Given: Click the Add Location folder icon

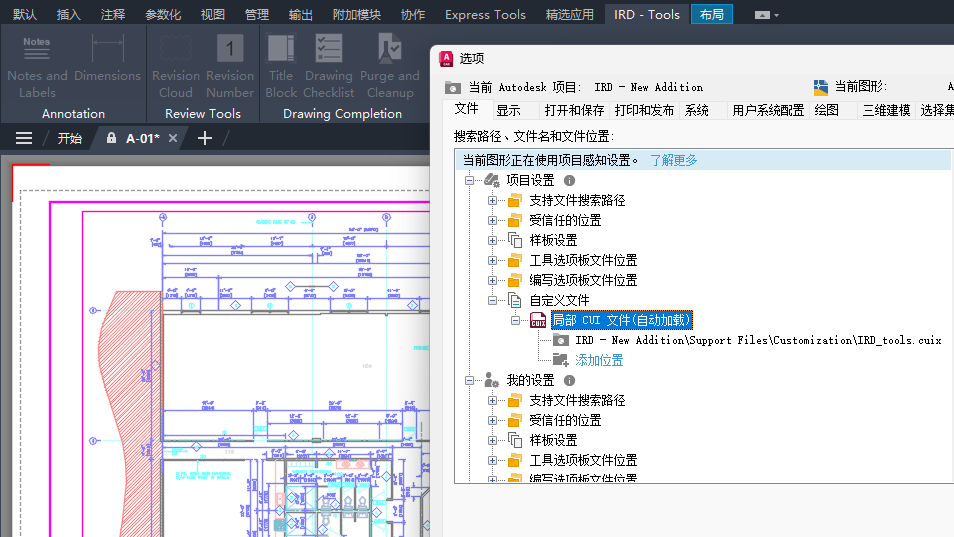Looking at the screenshot, I should [x=560, y=360].
